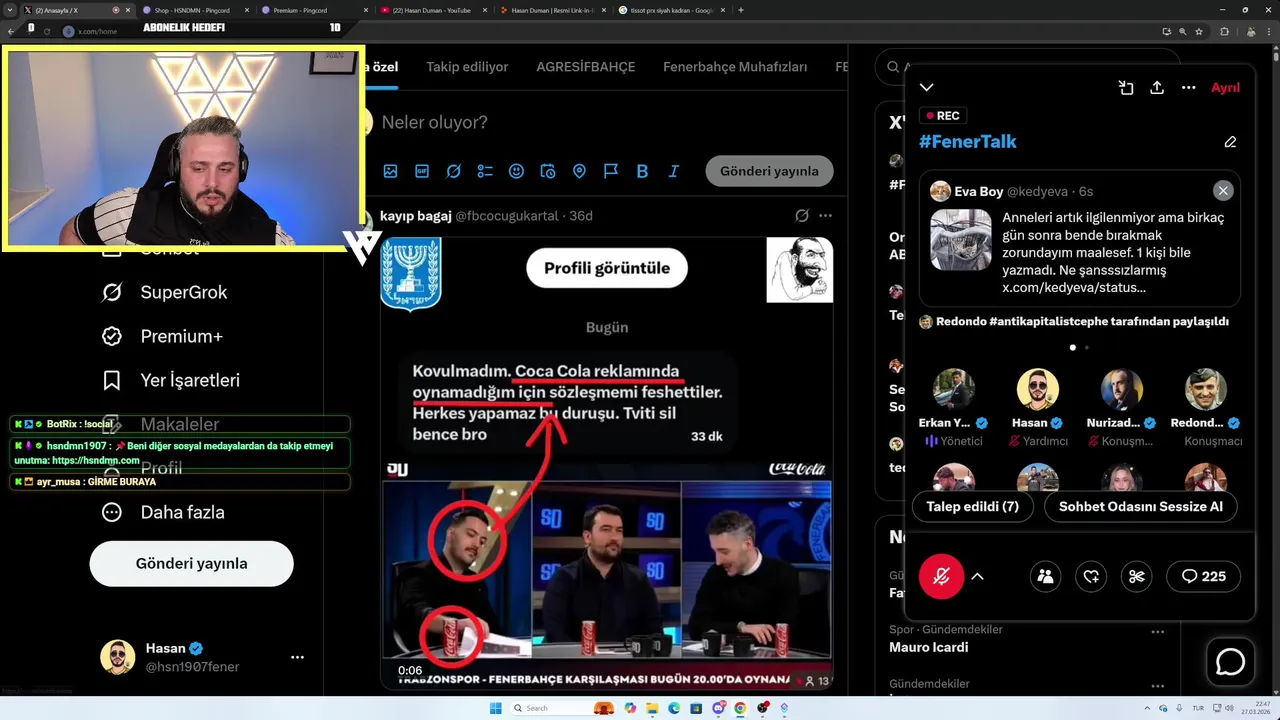Send a heart reaction in the Space

pos(1091,576)
